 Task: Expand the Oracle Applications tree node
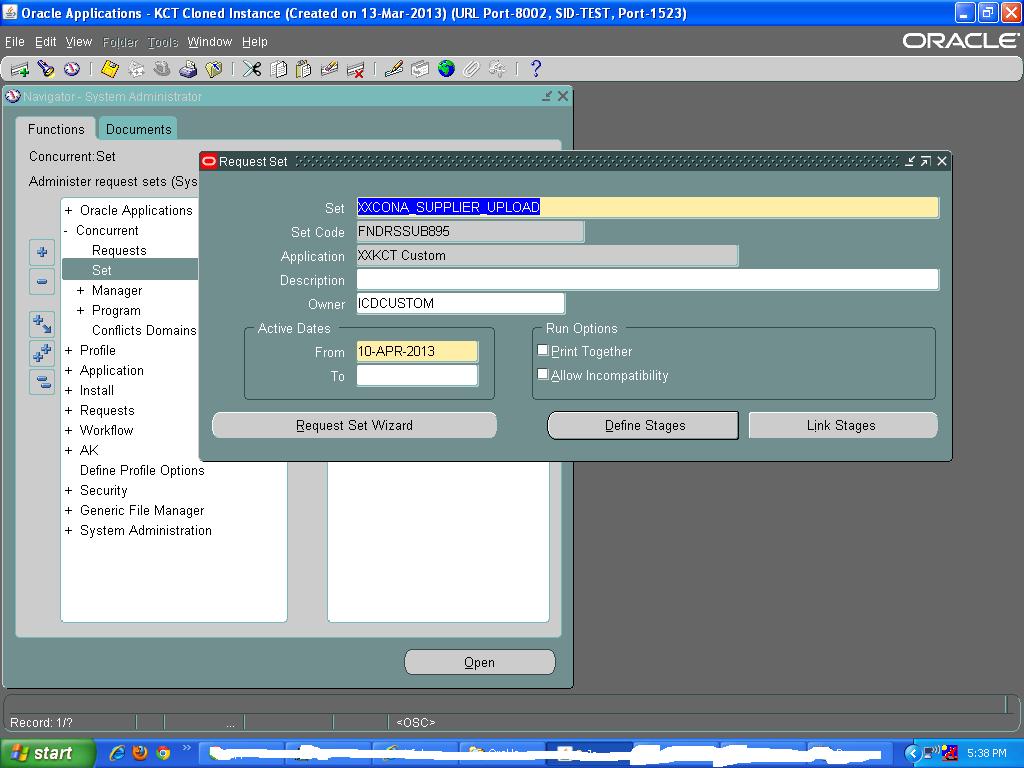tap(69, 210)
